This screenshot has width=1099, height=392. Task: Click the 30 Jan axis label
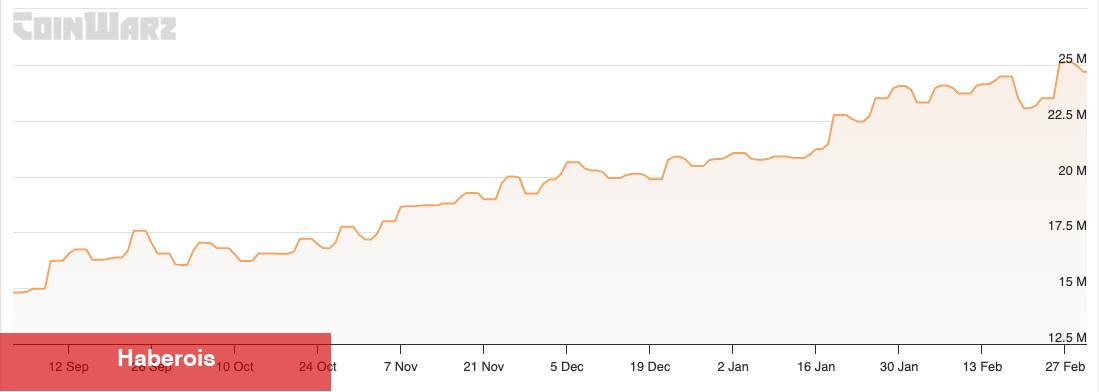click(x=899, y=367)
